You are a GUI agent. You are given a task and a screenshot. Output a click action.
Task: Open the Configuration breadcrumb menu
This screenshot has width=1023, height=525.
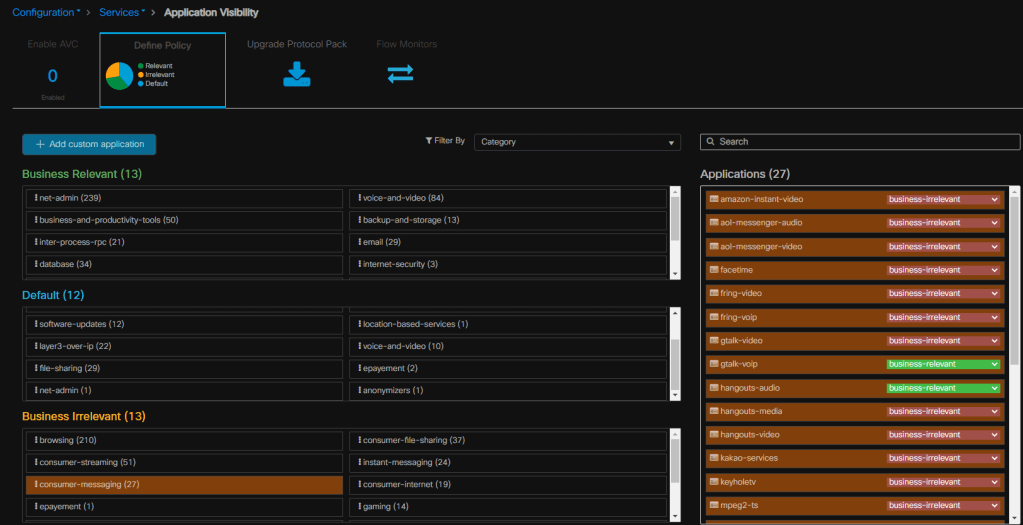45,12
